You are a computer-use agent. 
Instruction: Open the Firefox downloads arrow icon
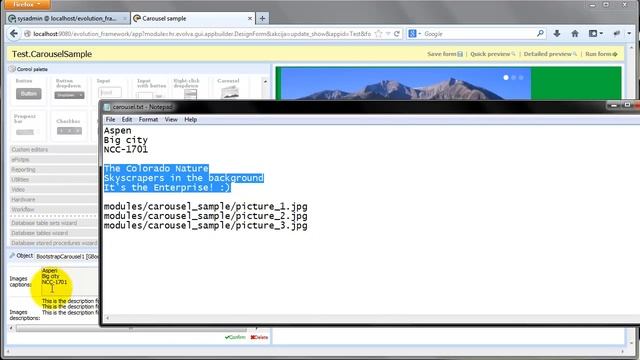tap(556, 34)
